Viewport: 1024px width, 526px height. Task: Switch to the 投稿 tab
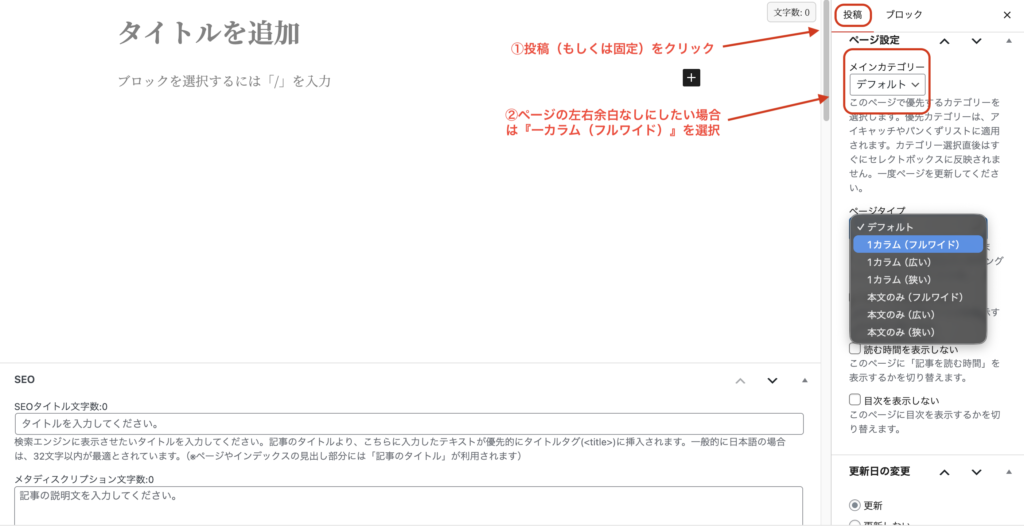852,15
